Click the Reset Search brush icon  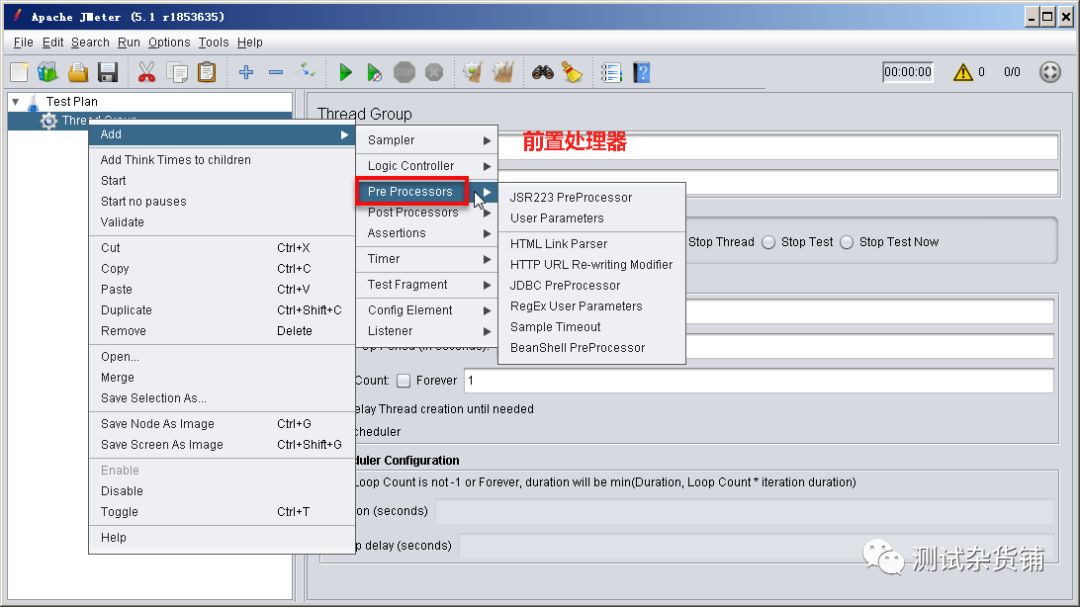pos(572,72)
